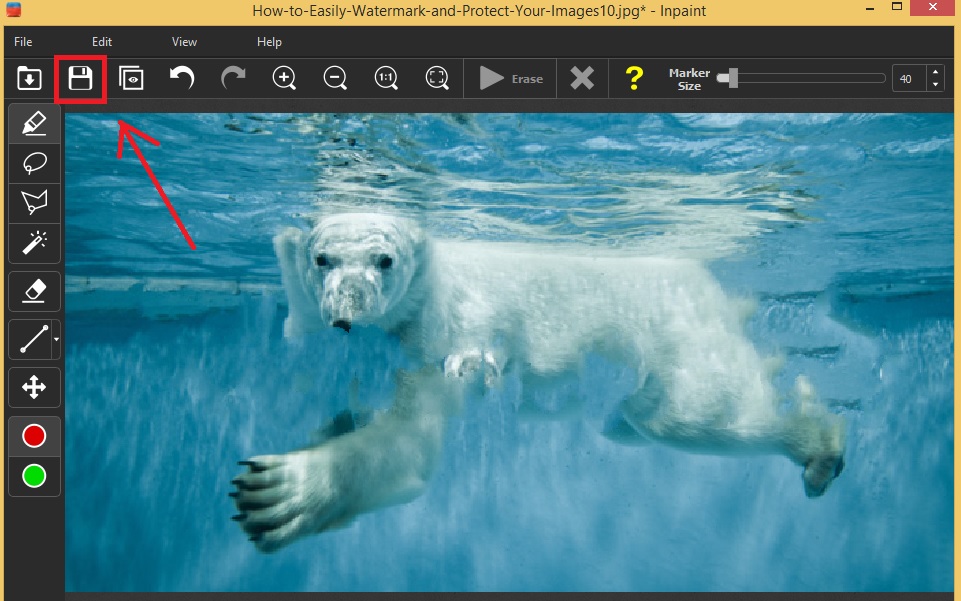
Task: Save the image with floppy disk icon
Action: point(80,79)
